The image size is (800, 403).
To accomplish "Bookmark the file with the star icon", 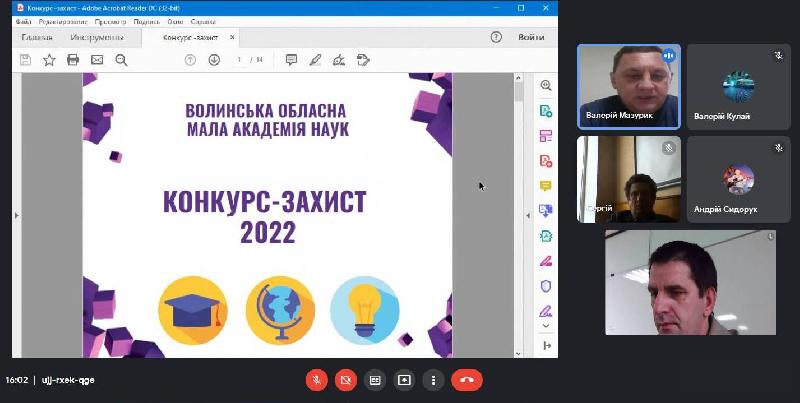I will 49,60.
